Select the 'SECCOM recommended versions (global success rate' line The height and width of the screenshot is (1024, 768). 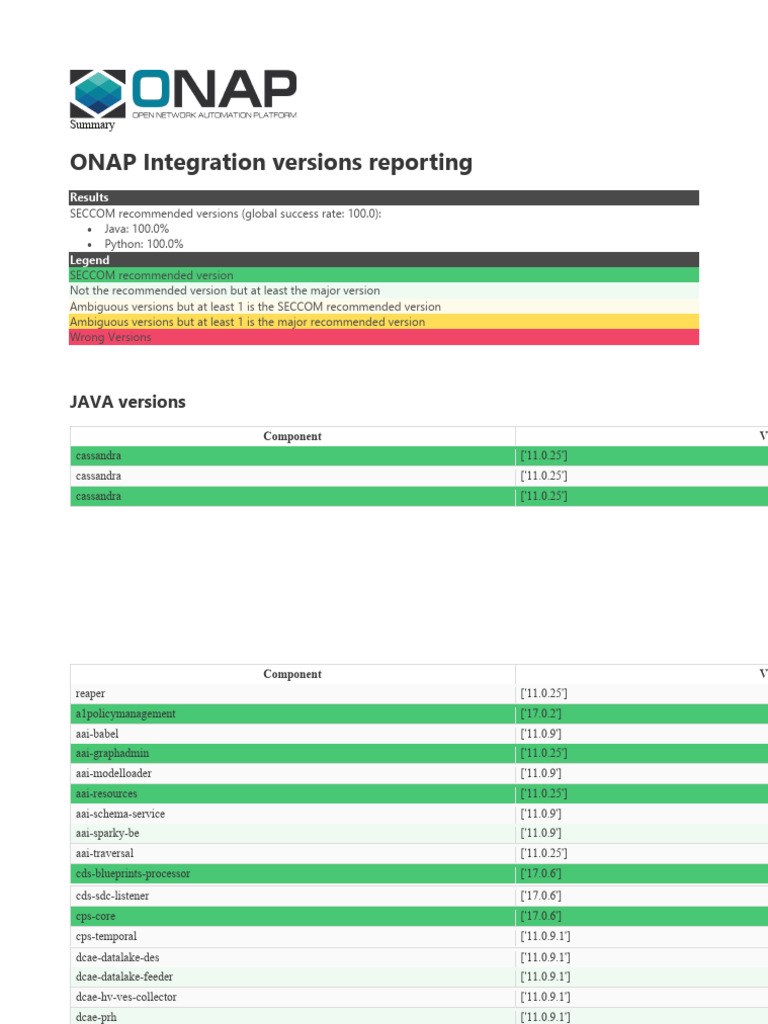(x=225, y=214)
